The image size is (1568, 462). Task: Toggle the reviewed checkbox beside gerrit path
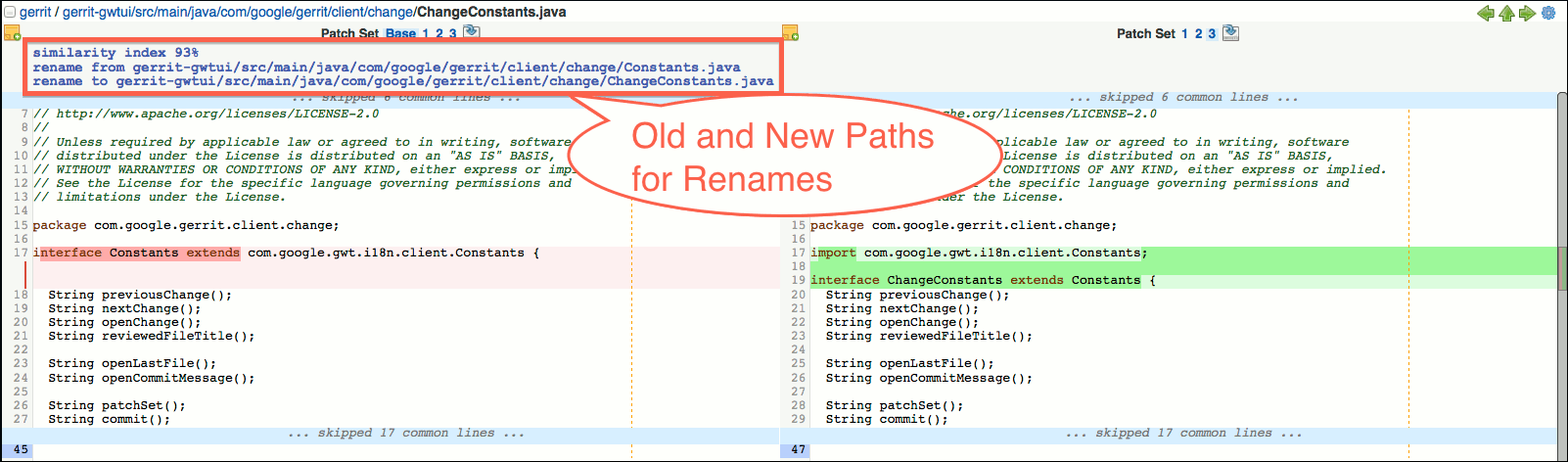pyautogui.click(x=10, y=13)
